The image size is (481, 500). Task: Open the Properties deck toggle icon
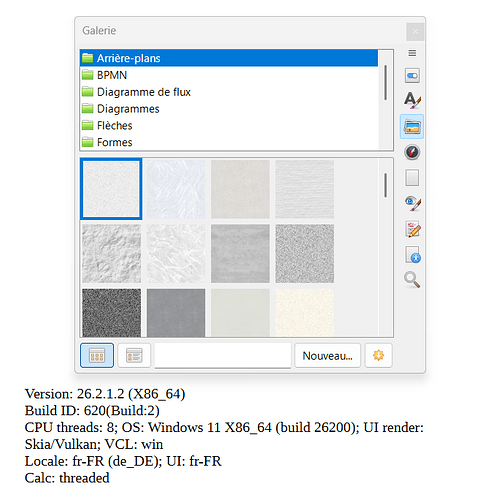[412, 76]
